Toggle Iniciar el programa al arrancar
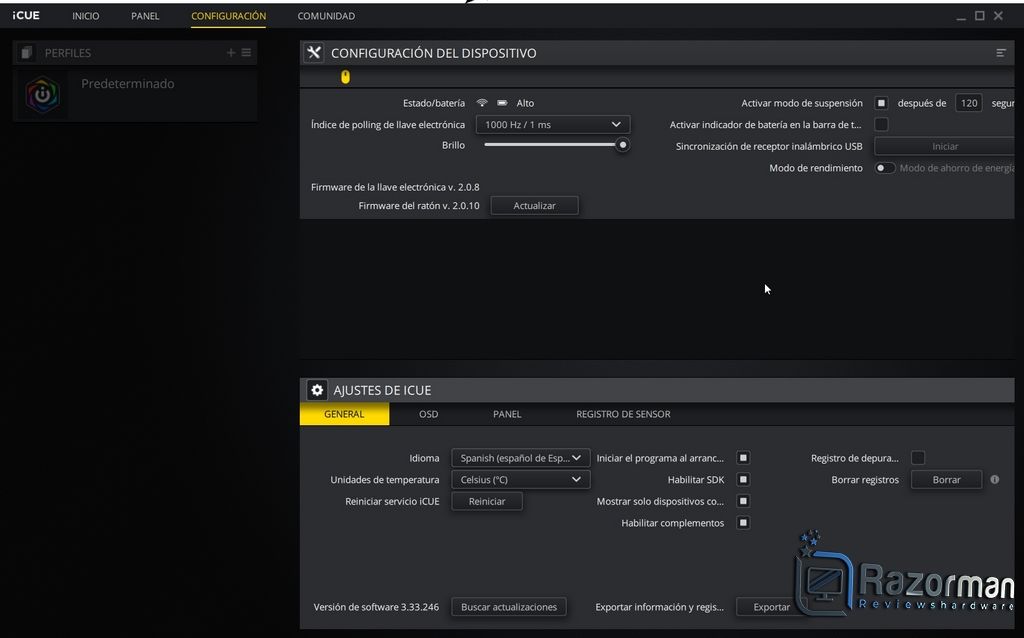 pos(743,458)
